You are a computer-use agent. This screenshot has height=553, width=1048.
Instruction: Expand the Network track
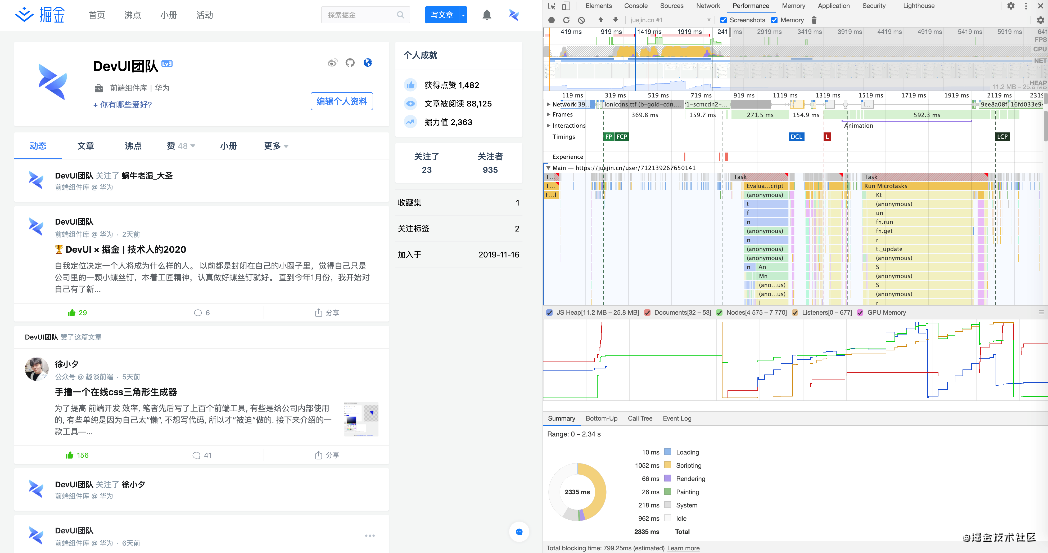[549, 104]
